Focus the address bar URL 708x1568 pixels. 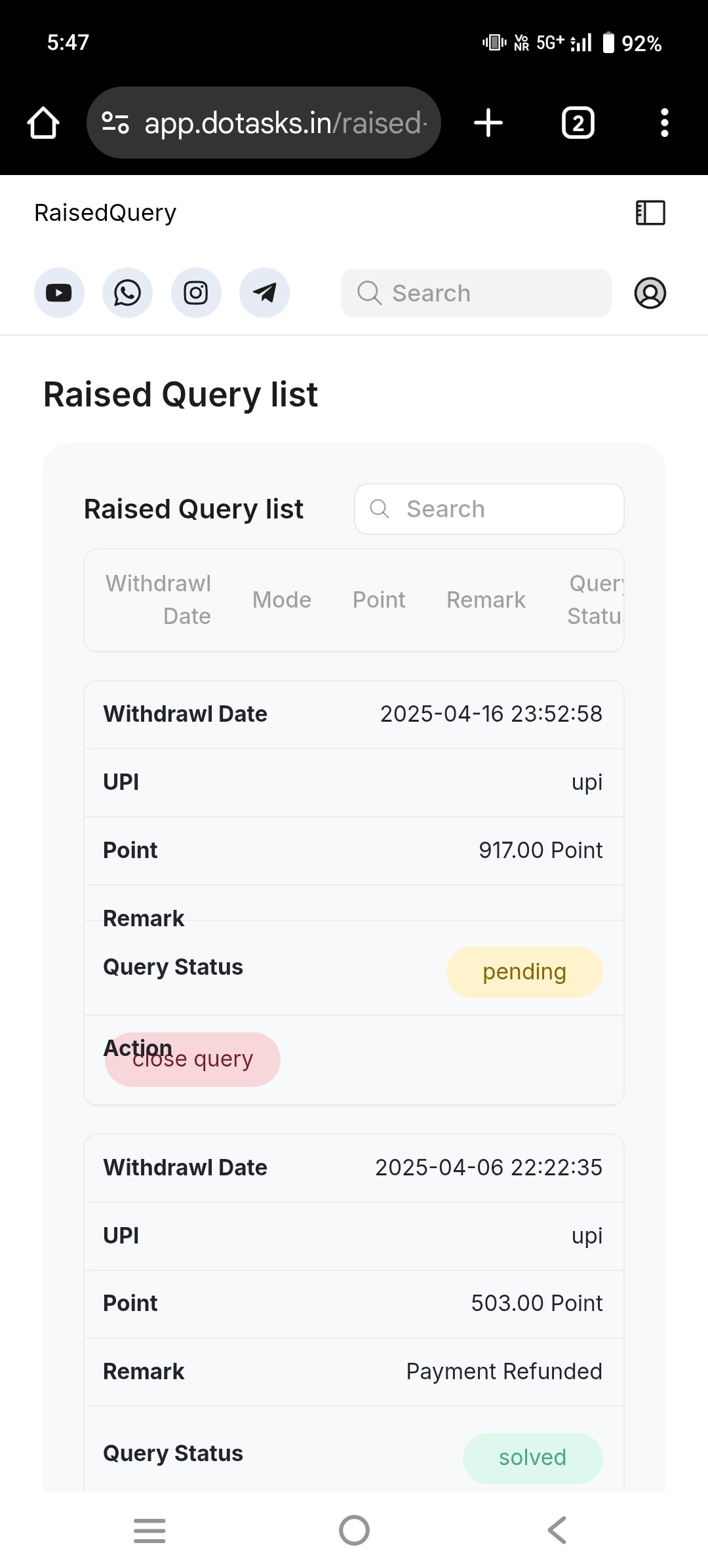(x=286, y=123)
